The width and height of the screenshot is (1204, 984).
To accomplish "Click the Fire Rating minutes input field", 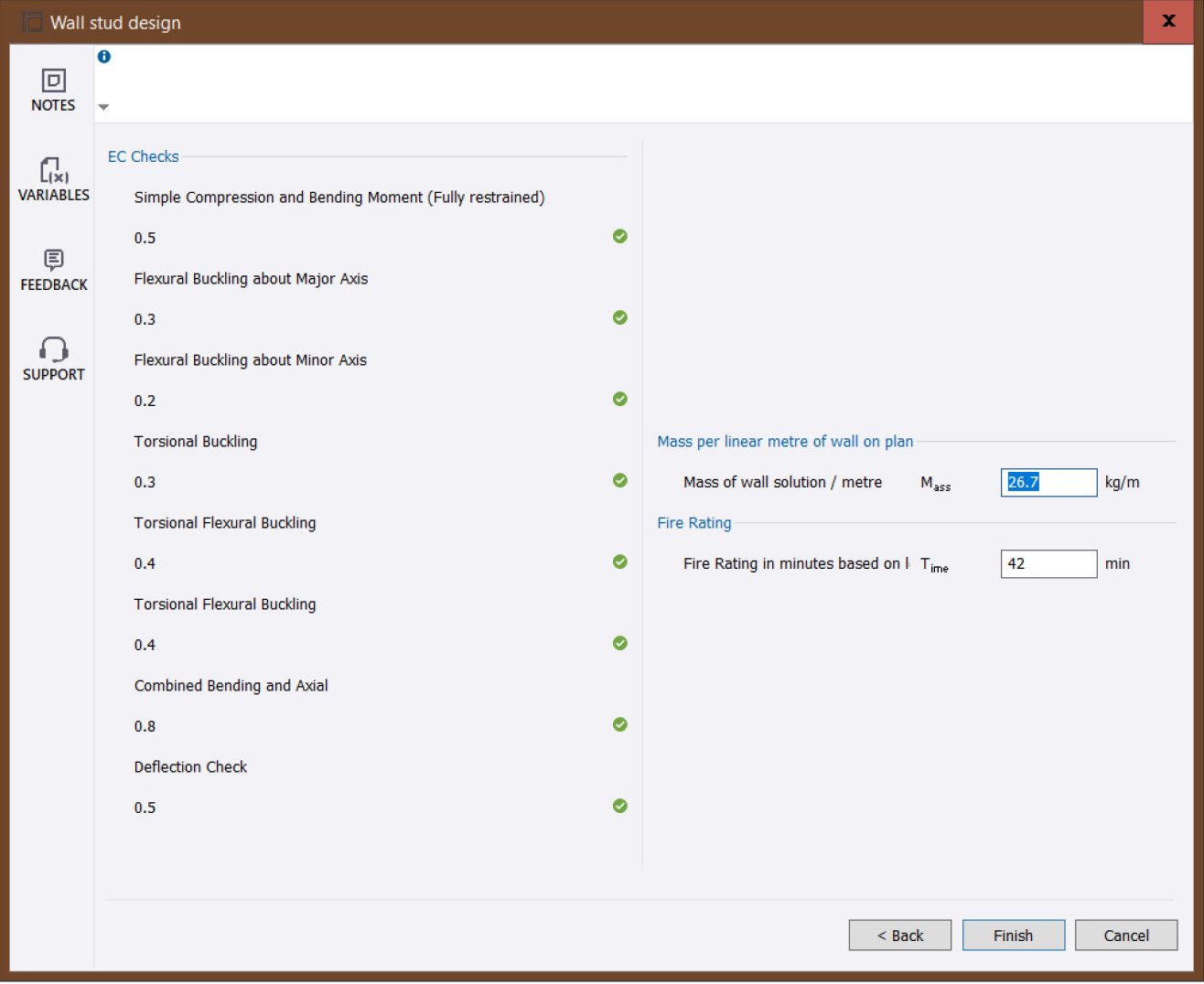I will tap(1048, 563).
